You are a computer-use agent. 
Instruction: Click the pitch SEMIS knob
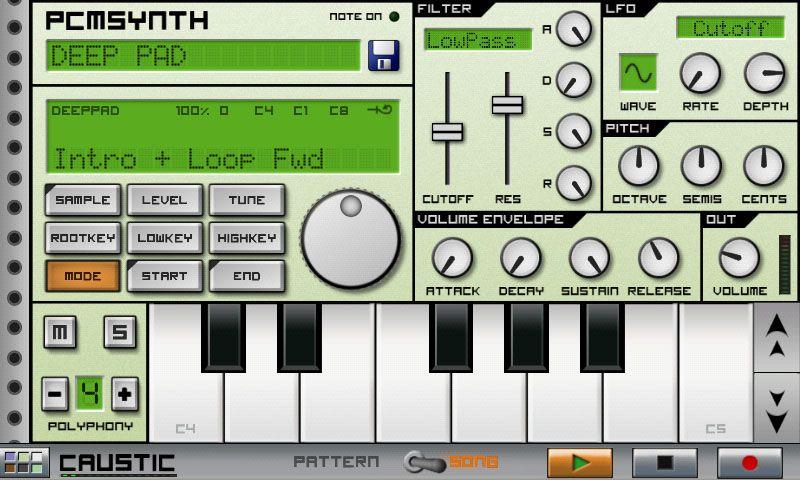coord(701,166)
